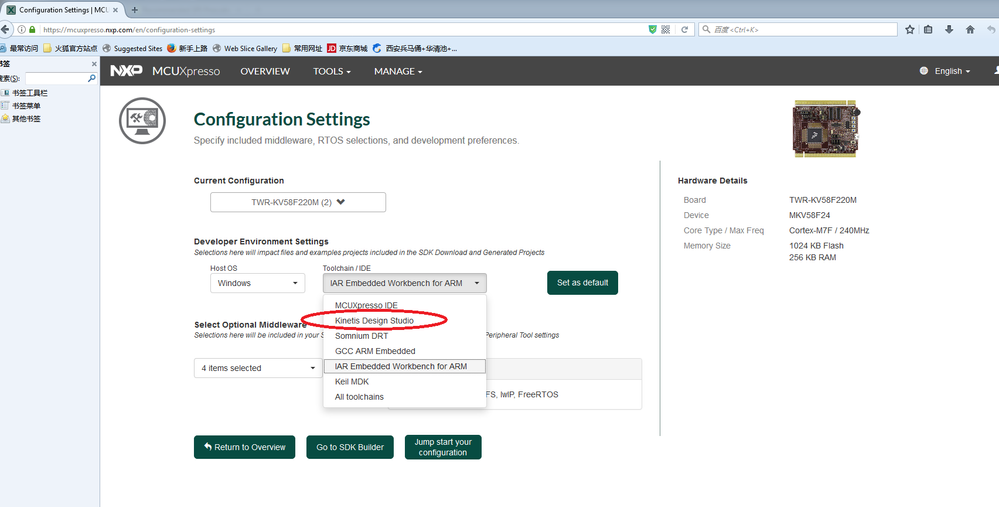The height and width of the screenshot is (507, 999).
Task: Choose Somnium DRT toolchain option
Action: (x=405, y=336)
